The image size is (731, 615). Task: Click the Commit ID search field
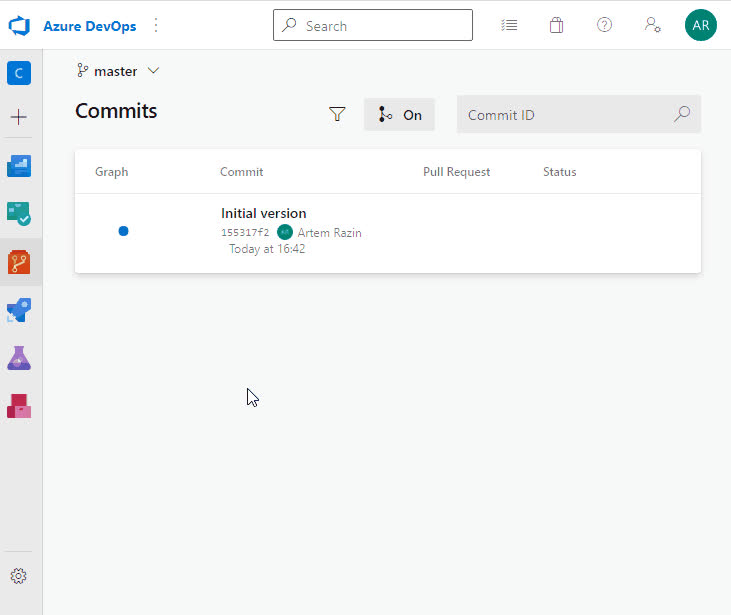[x=565, y=115]
